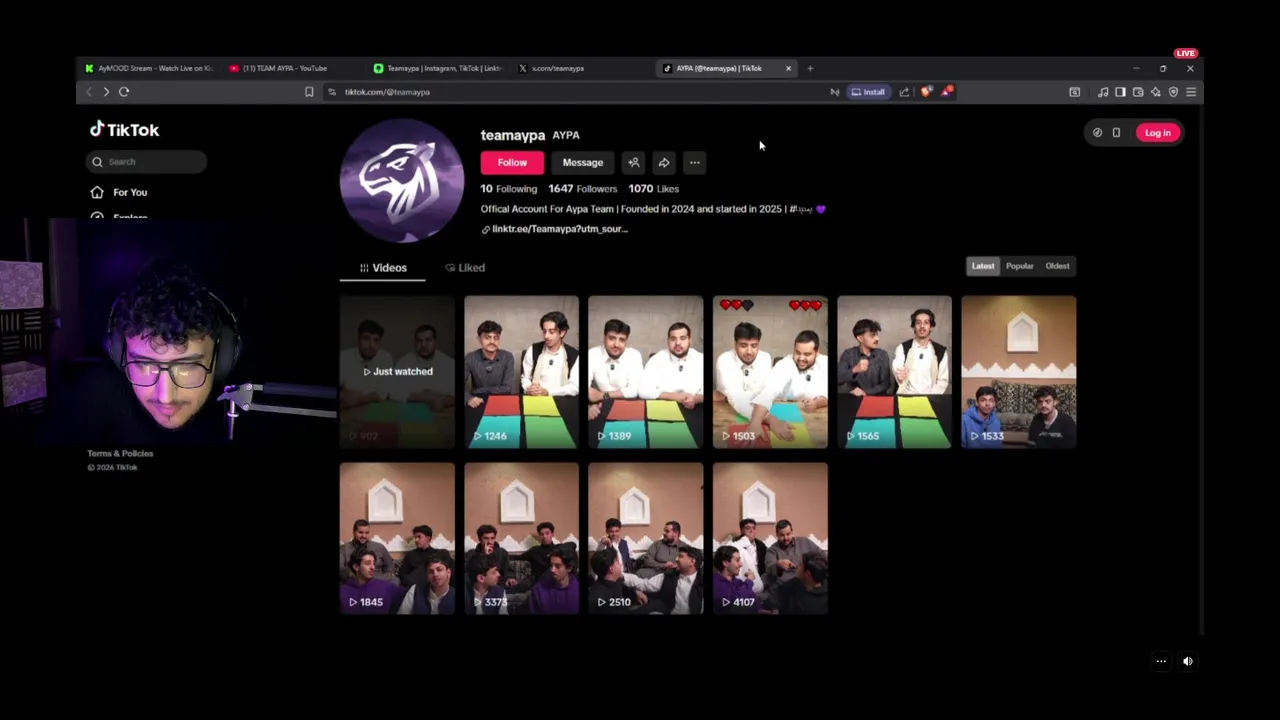Click the Install button in address bar
The width and height of the screenshot is (1280, 720).
[868, 92]
